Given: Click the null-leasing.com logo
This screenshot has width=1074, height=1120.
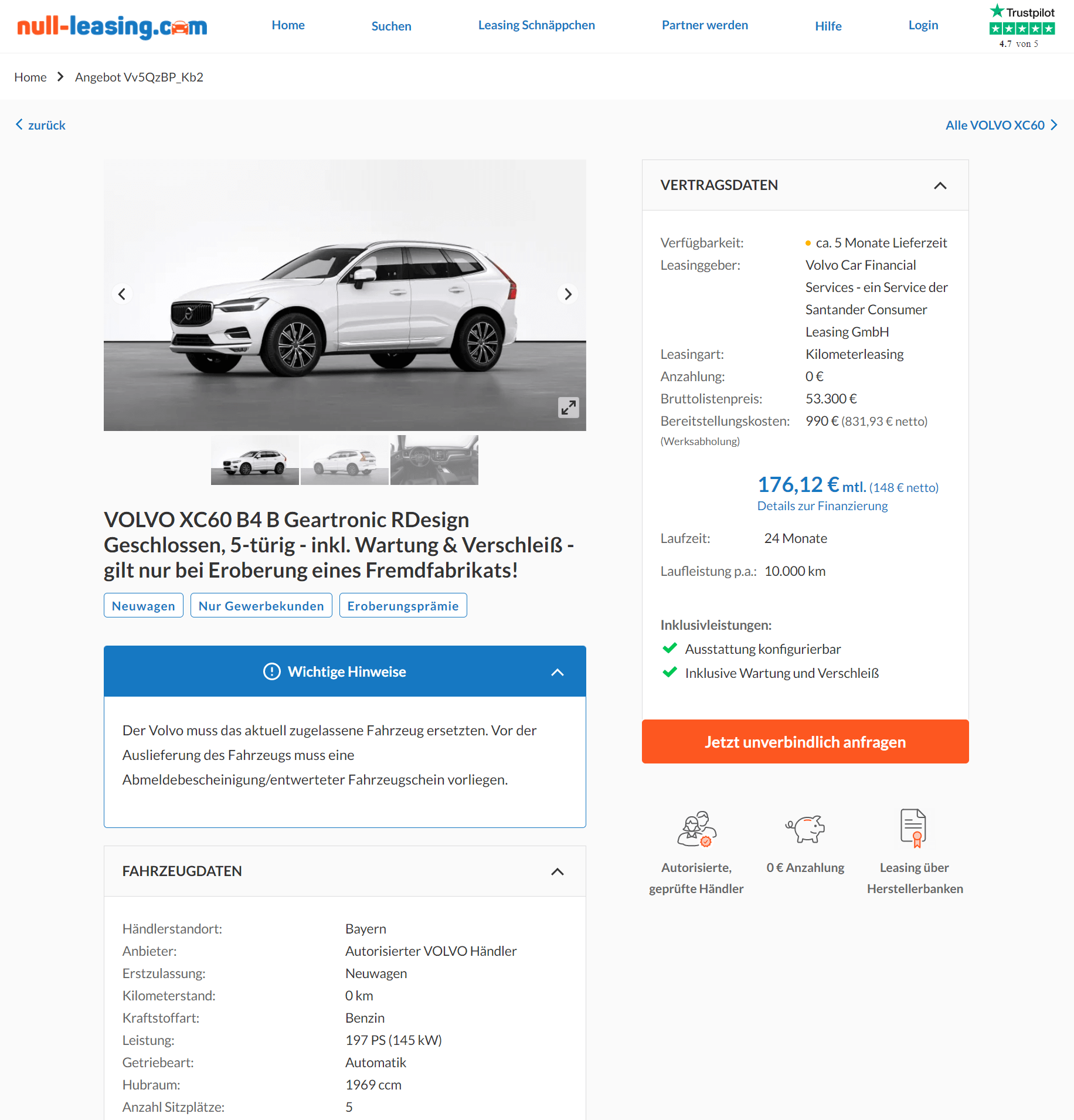Looking at the screenshot, I should (x=112, y=26).
